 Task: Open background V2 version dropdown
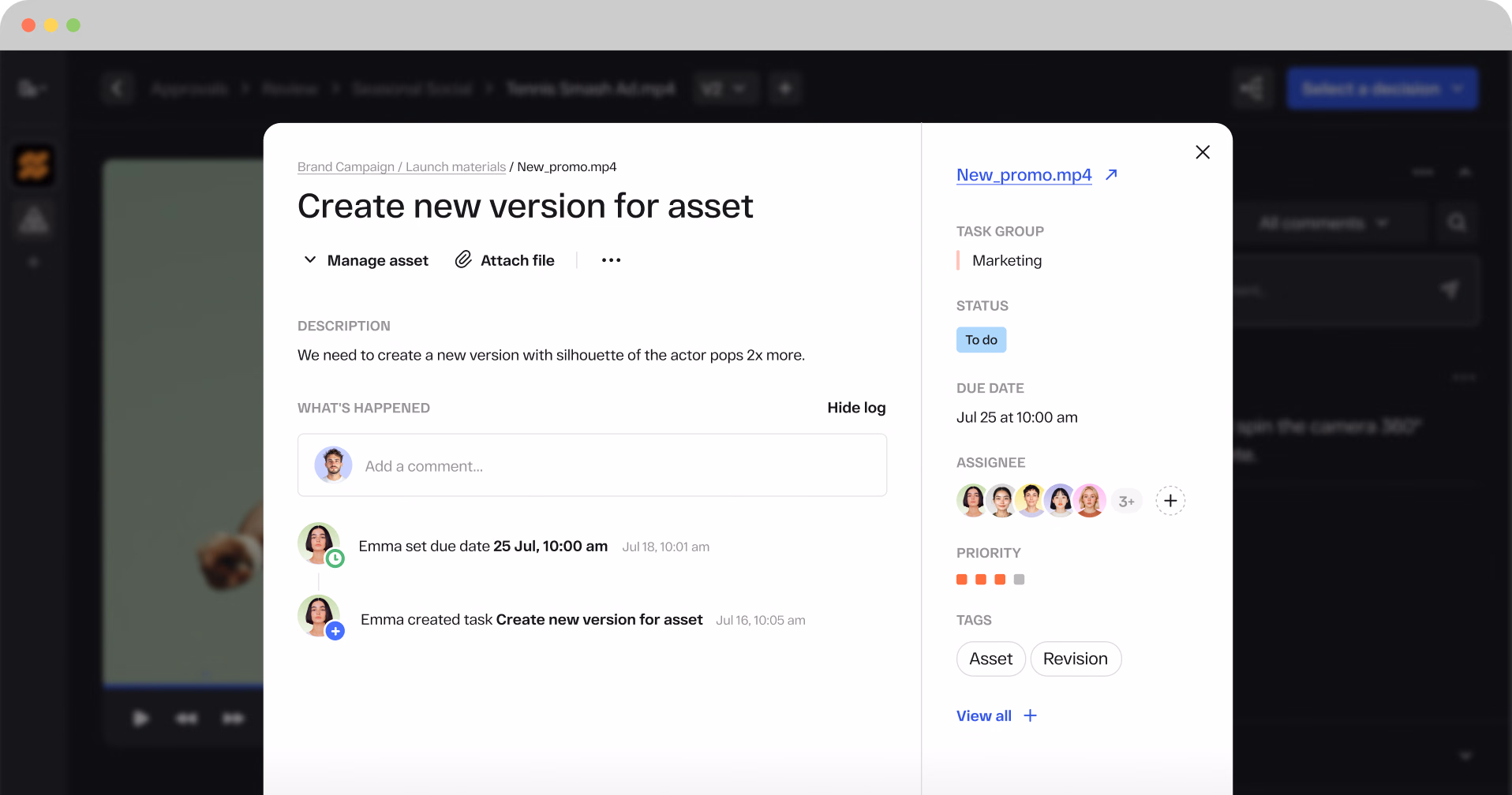[x=725, y=88]
